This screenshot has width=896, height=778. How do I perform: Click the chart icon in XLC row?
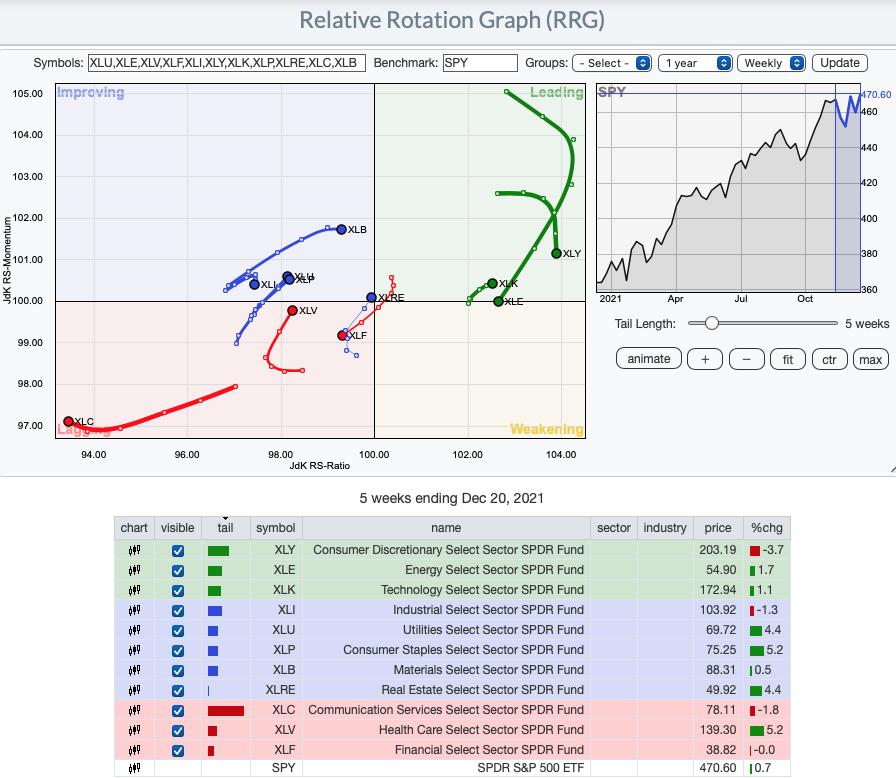(x=134, y=710)
